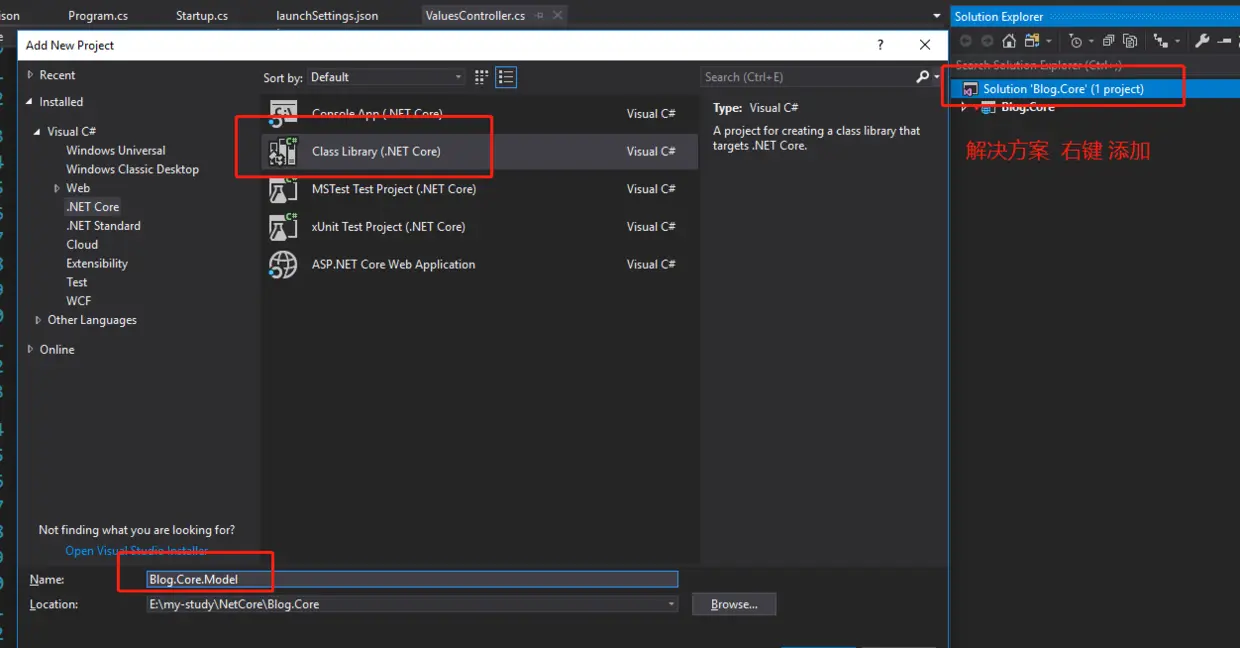Close the Add New Project dialog
Image resolution: width=1240 pixels, height=648 pixels.
[925, 45]
